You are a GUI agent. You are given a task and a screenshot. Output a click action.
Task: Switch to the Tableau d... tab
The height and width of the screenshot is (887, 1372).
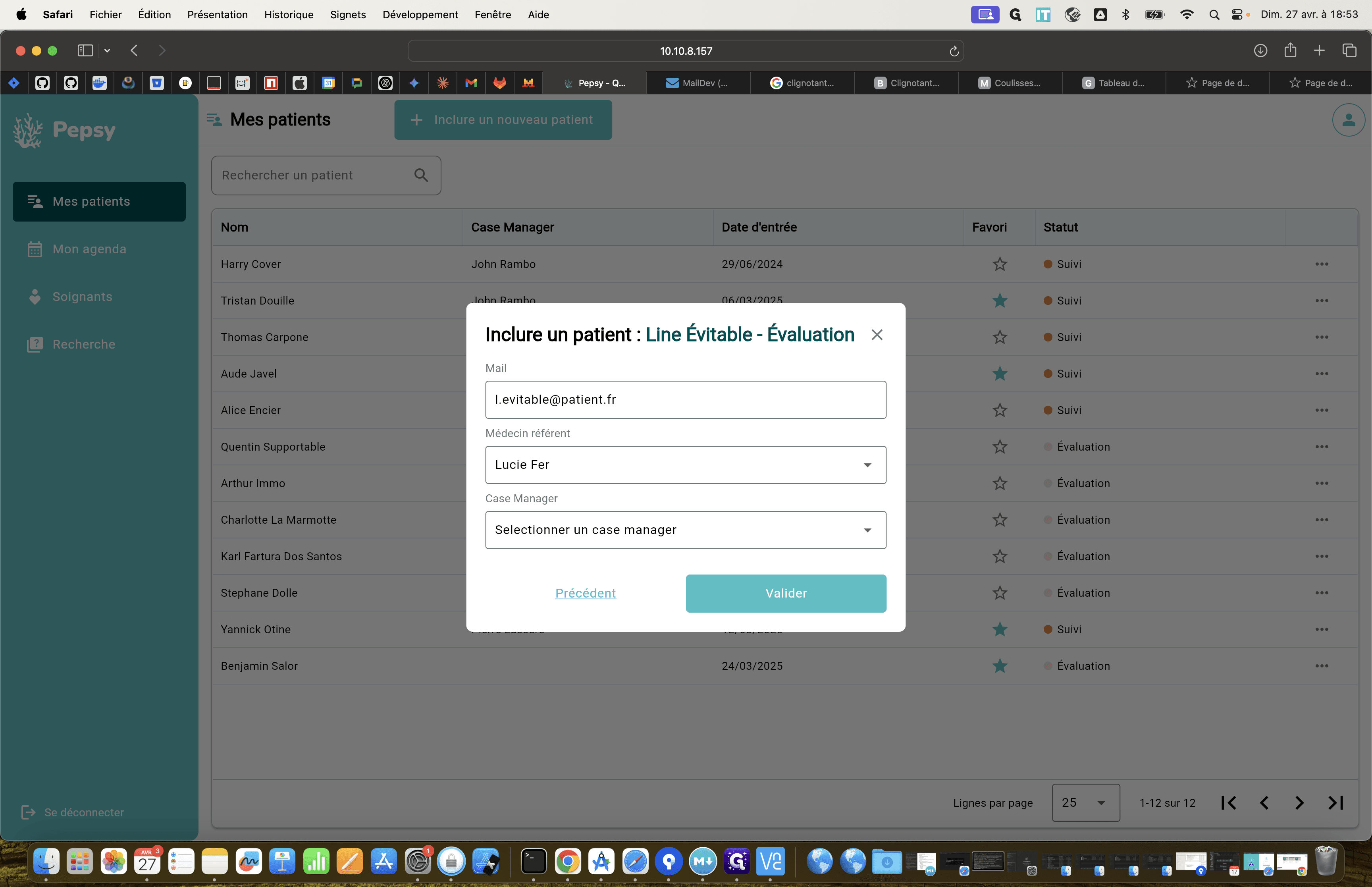[x=1114, y=83]
